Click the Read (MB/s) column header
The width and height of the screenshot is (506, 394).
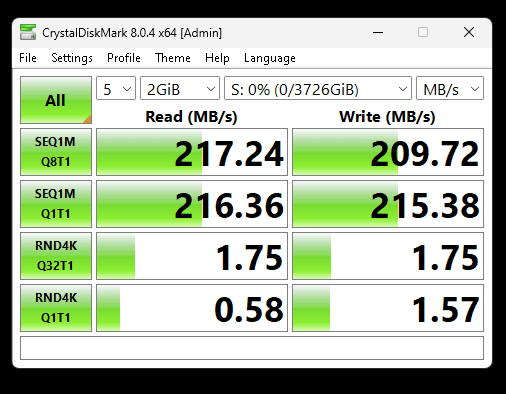(191, 117)
